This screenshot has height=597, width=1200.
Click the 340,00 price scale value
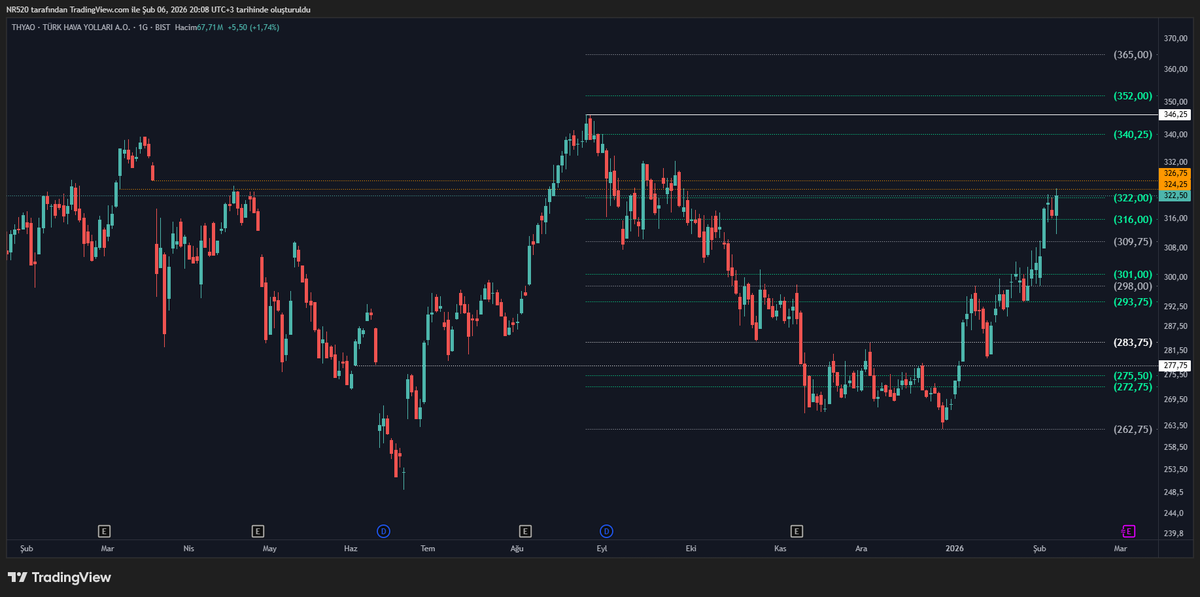(1175, 135)
